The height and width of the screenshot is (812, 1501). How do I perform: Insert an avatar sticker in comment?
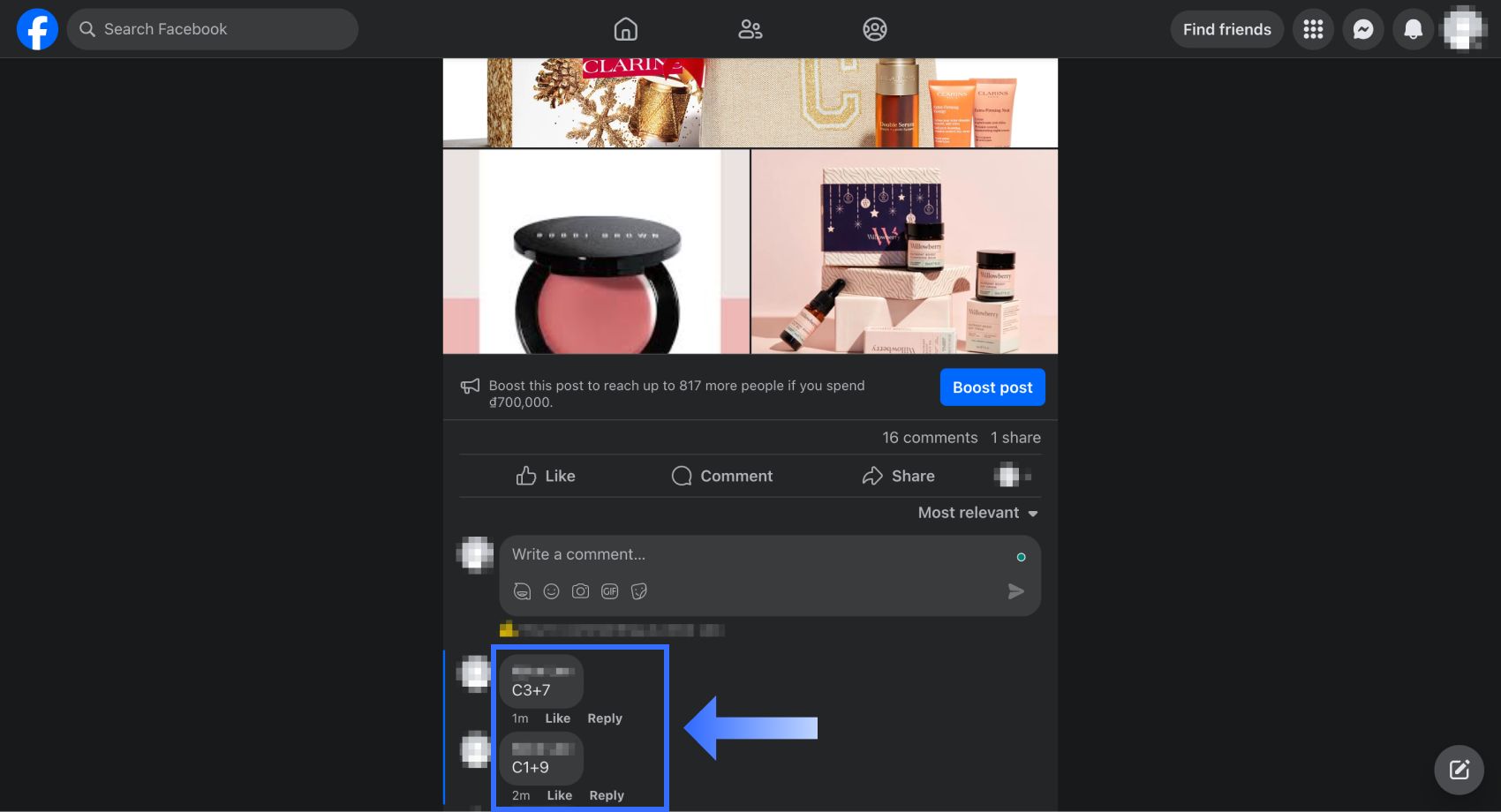coord(523,591)
